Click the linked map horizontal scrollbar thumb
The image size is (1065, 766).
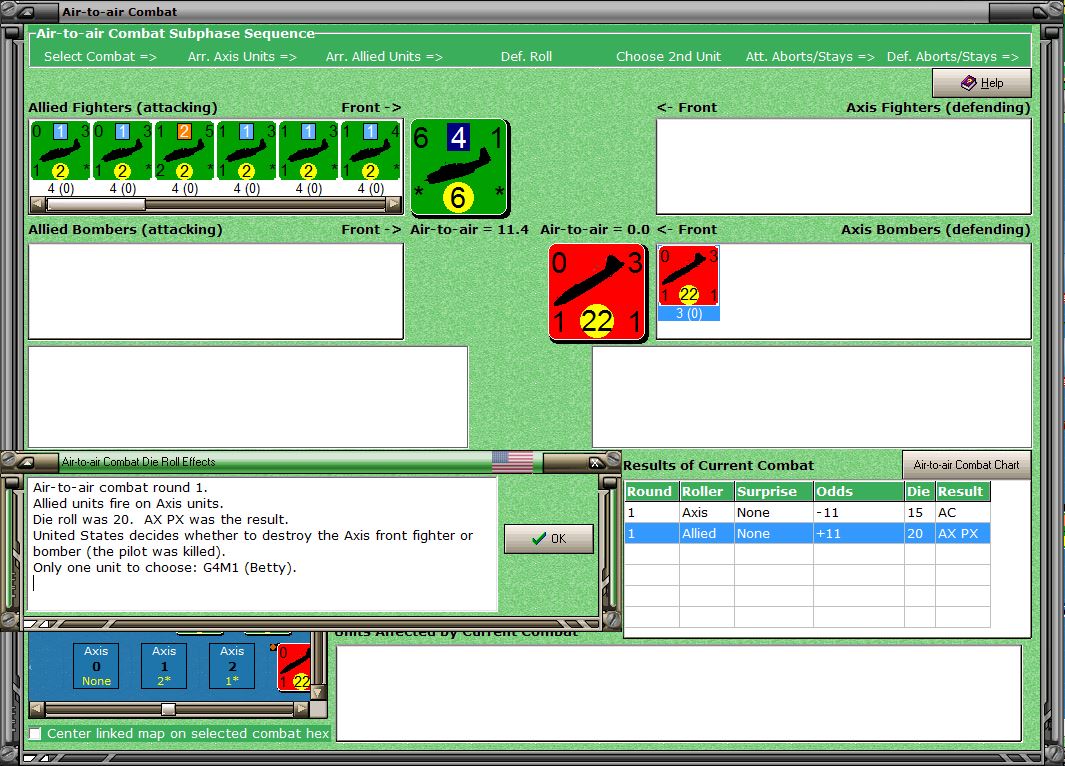pyautogui.click(x=168, y=709)
